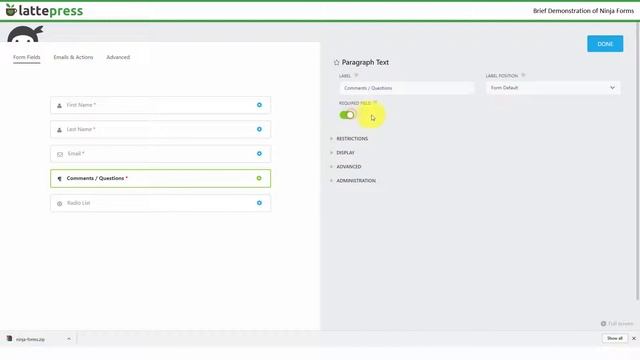Image resolution: width=640 pixels, height=360 pixels.
Task: Click the lattepress logo
Action: click(44, 11)
